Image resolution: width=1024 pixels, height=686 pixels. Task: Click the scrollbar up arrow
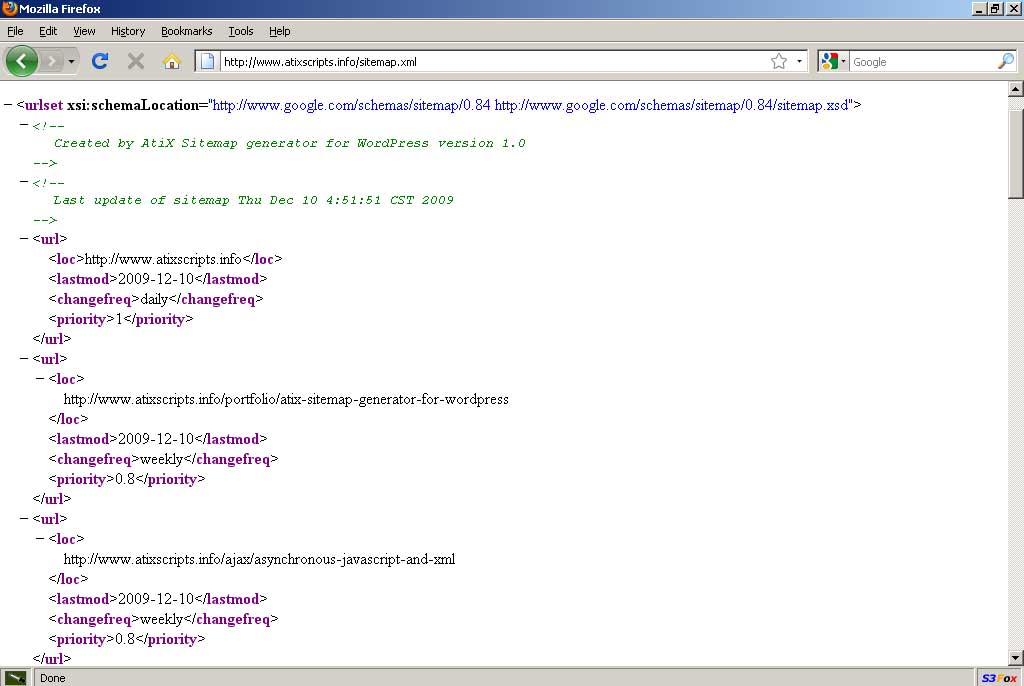tap(1016, 89)
